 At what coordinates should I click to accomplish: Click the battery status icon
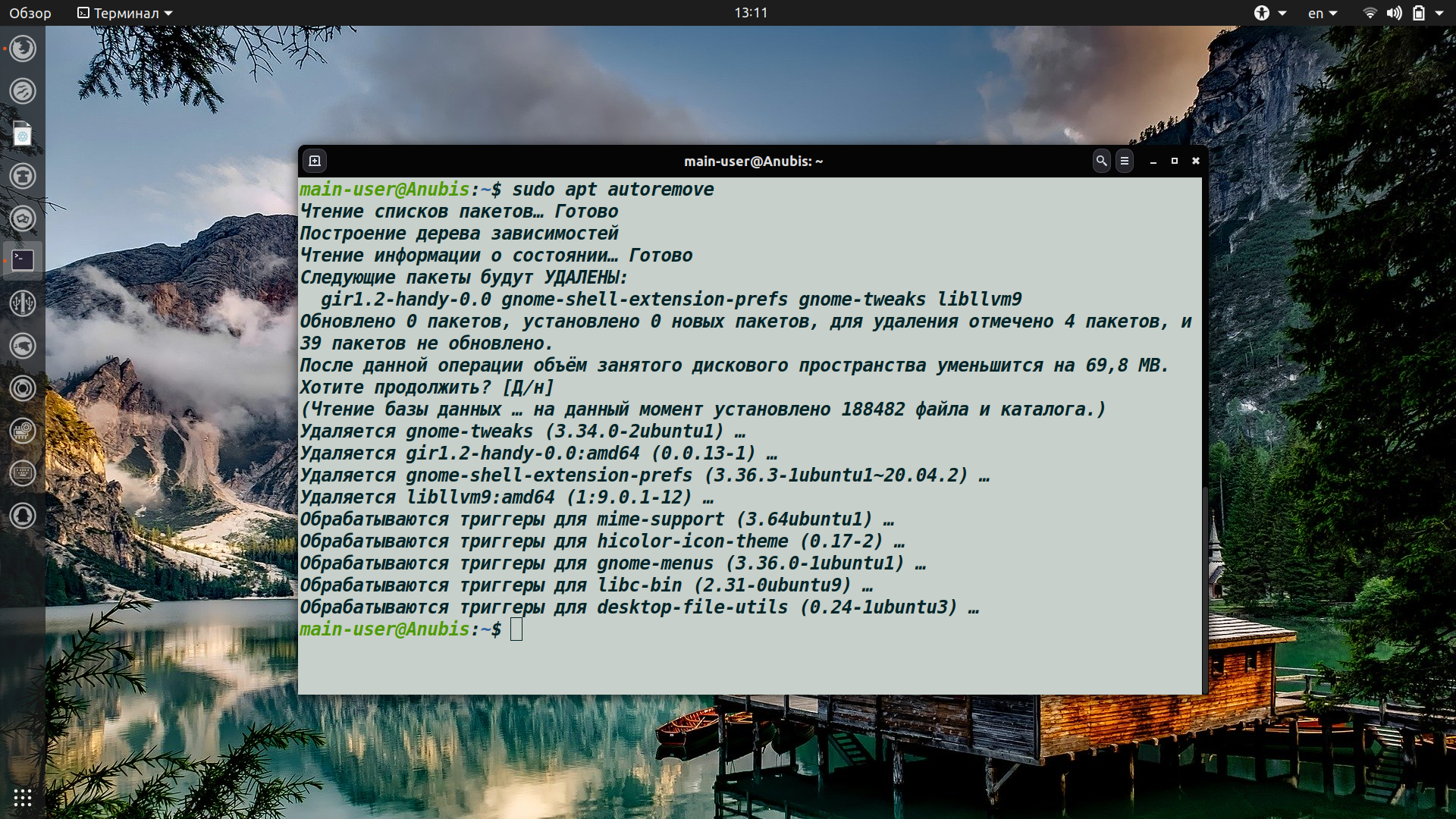(1418, 13)
